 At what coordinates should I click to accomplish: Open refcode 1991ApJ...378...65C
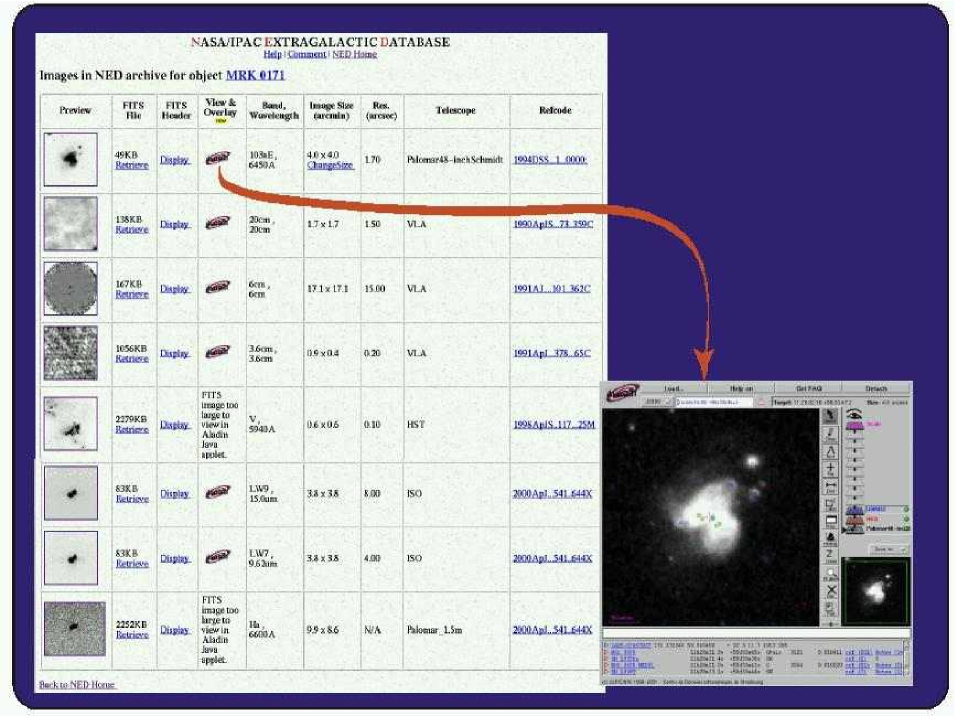[551, 353]
